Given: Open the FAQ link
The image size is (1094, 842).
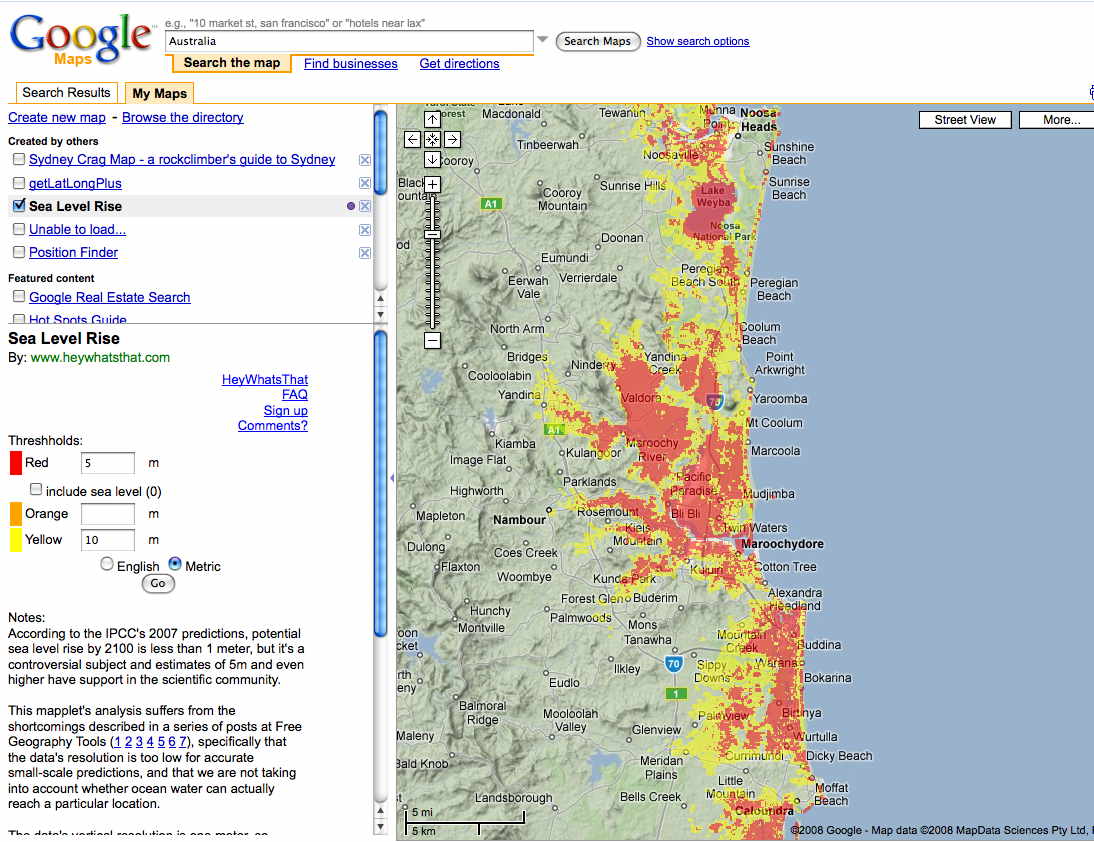Looking at the screenshot, I should 294,395.
